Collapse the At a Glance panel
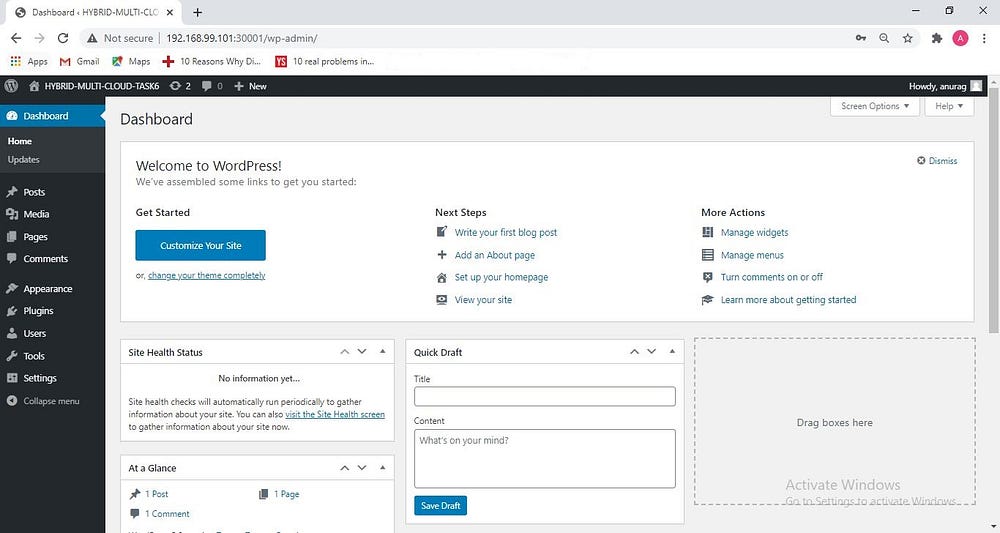Screen dimensions: 1000x533 (383, 467)
